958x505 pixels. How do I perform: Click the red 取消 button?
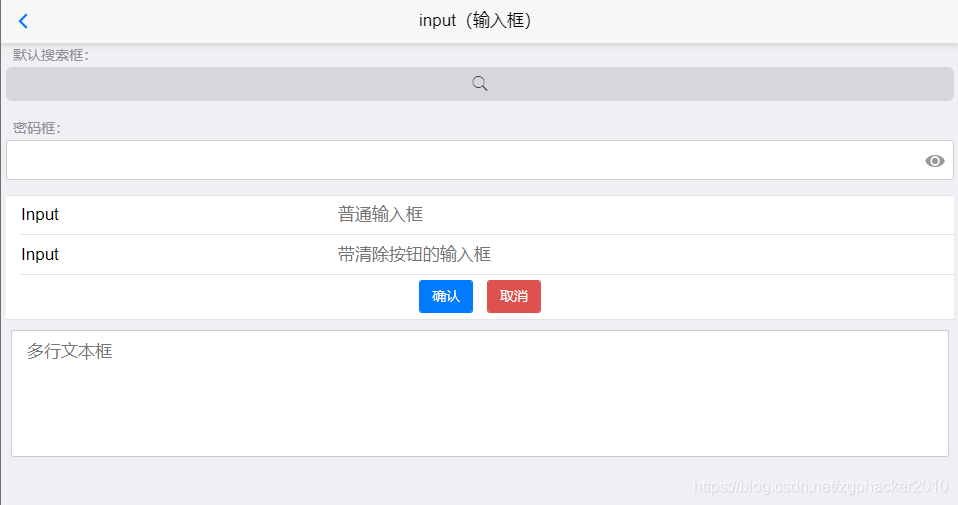514,296
